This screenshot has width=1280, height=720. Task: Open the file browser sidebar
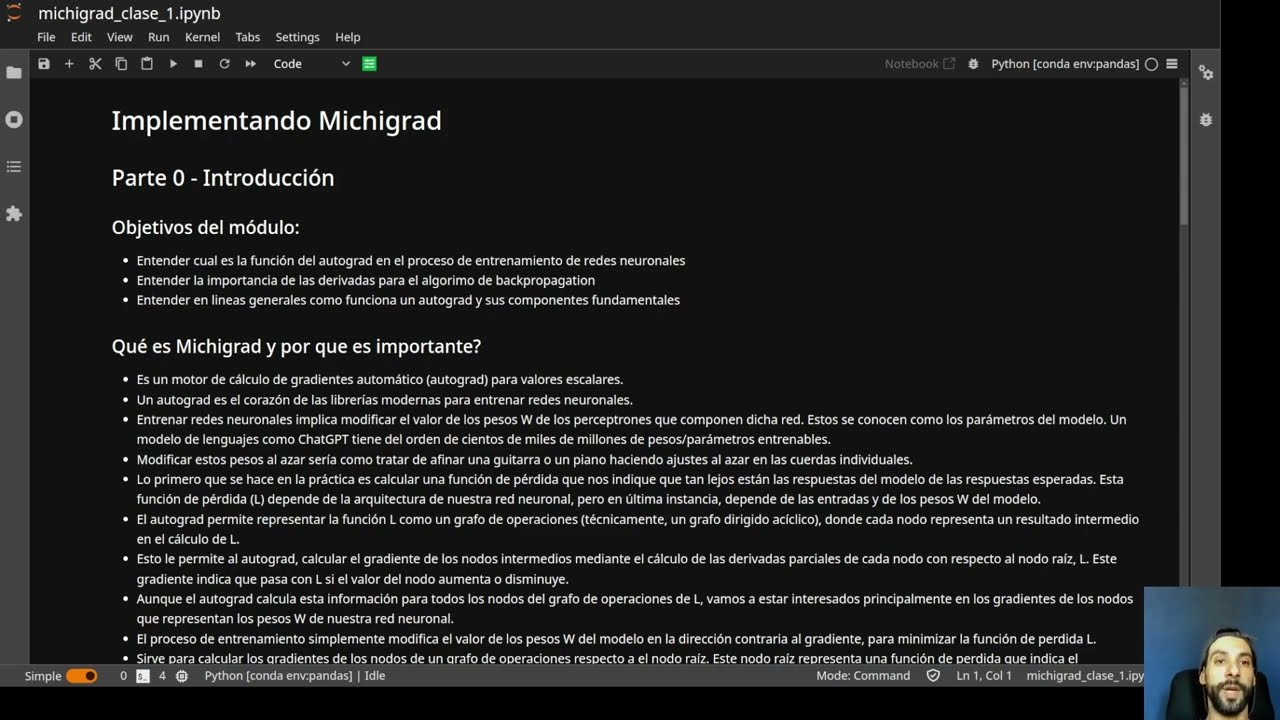pyautogui.click(x=14, y=73)
